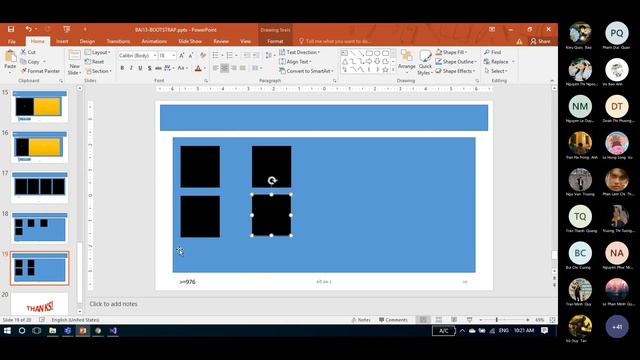Viewport: 640px width, 360px height.
Task: Click the Windows Start button
Action: click(7, 331)
